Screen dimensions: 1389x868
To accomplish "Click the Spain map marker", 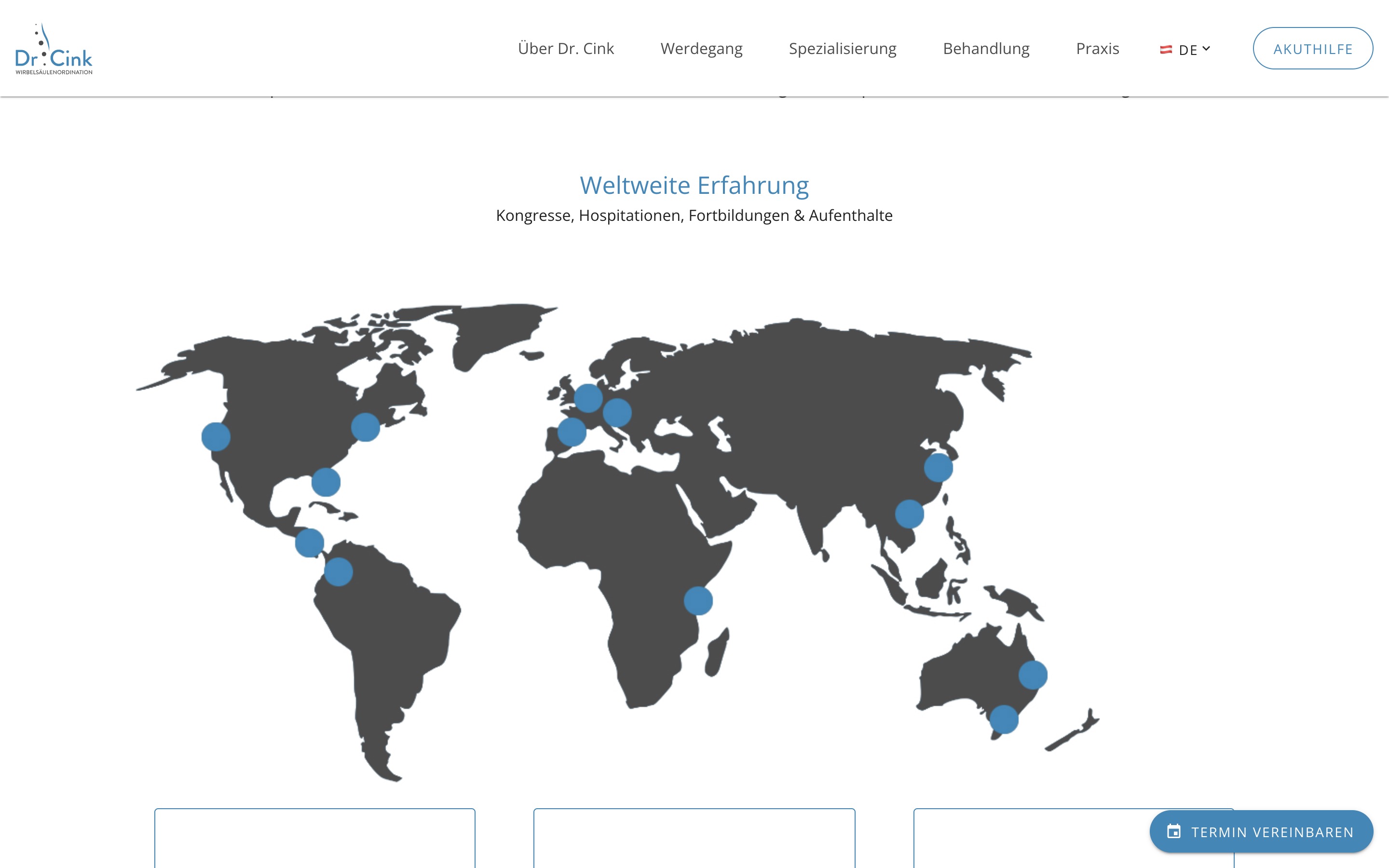I will [x=572, y=432].
